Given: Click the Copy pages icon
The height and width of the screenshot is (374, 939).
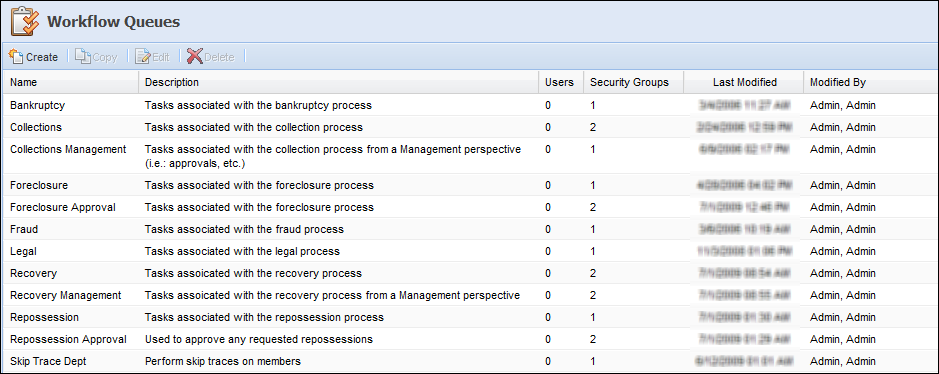Looking at the screenshot, I should (83, 56).
